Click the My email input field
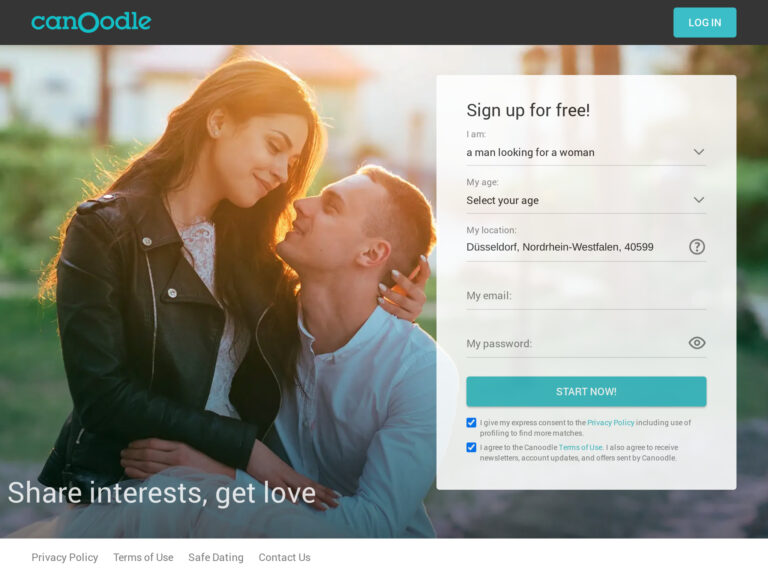This screenshot has height=576, width=768. pos(586,295)
